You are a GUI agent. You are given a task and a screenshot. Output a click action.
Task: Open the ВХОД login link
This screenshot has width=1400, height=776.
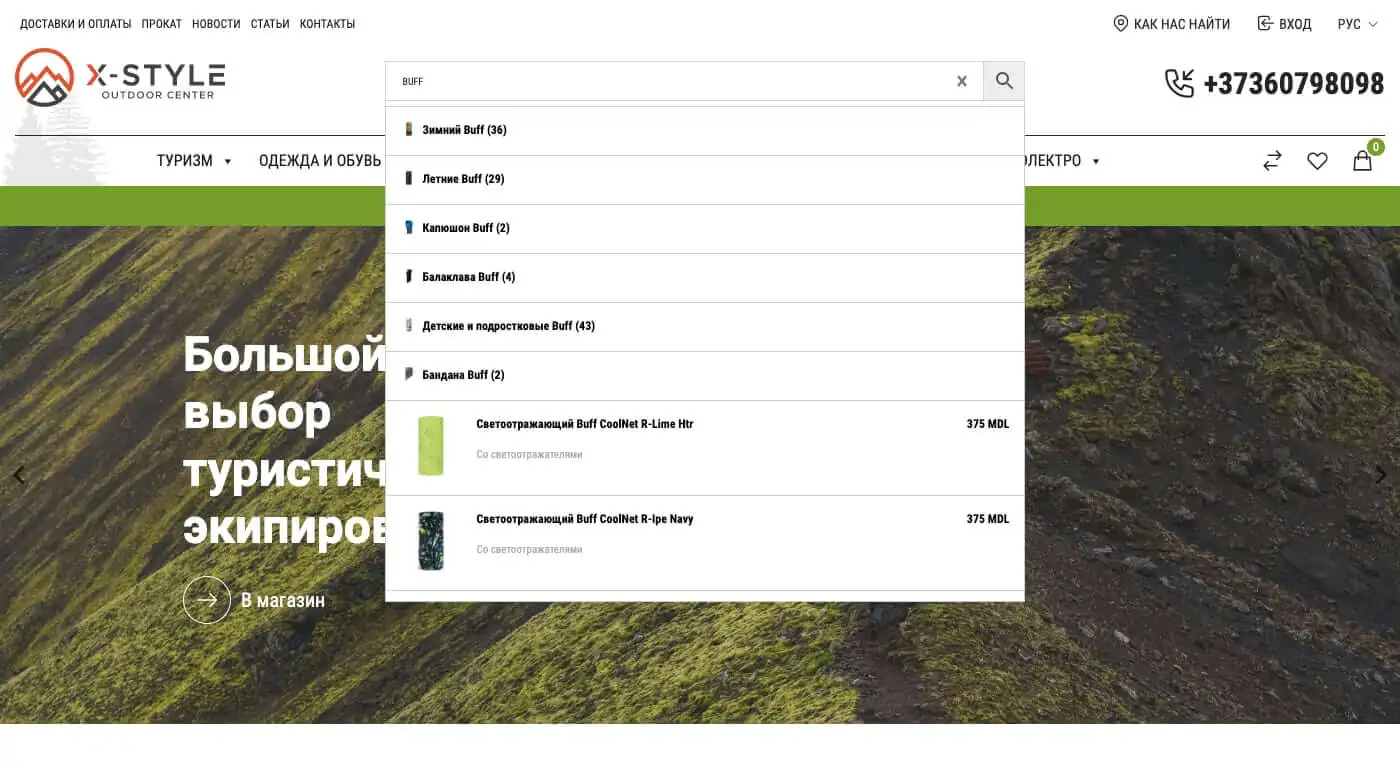coord(1284,24)
